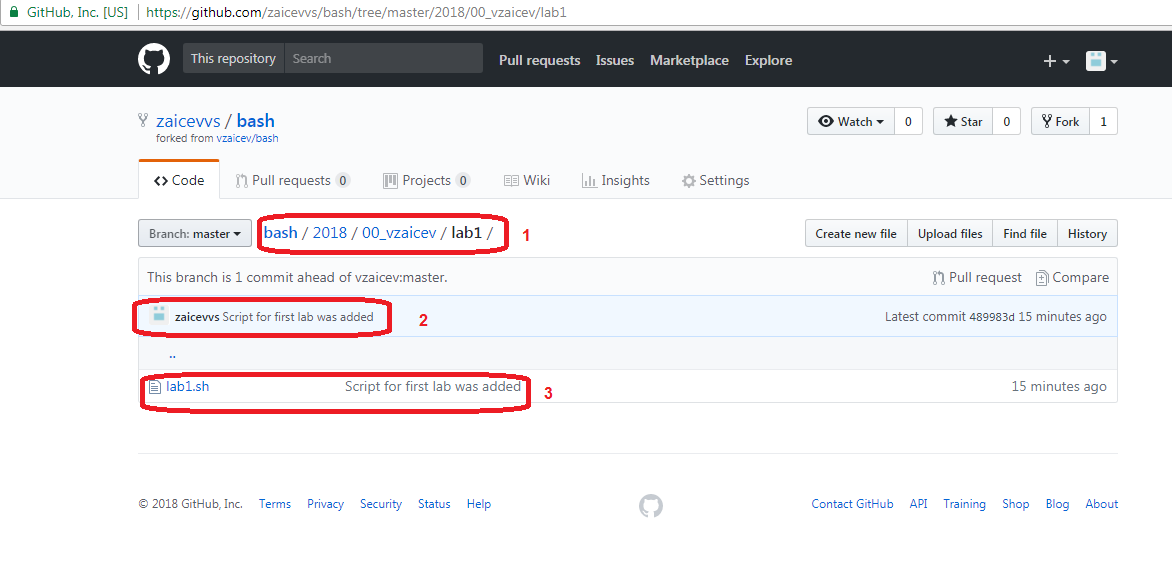
Task: Click Find file button
Action: click(1025, 234)
